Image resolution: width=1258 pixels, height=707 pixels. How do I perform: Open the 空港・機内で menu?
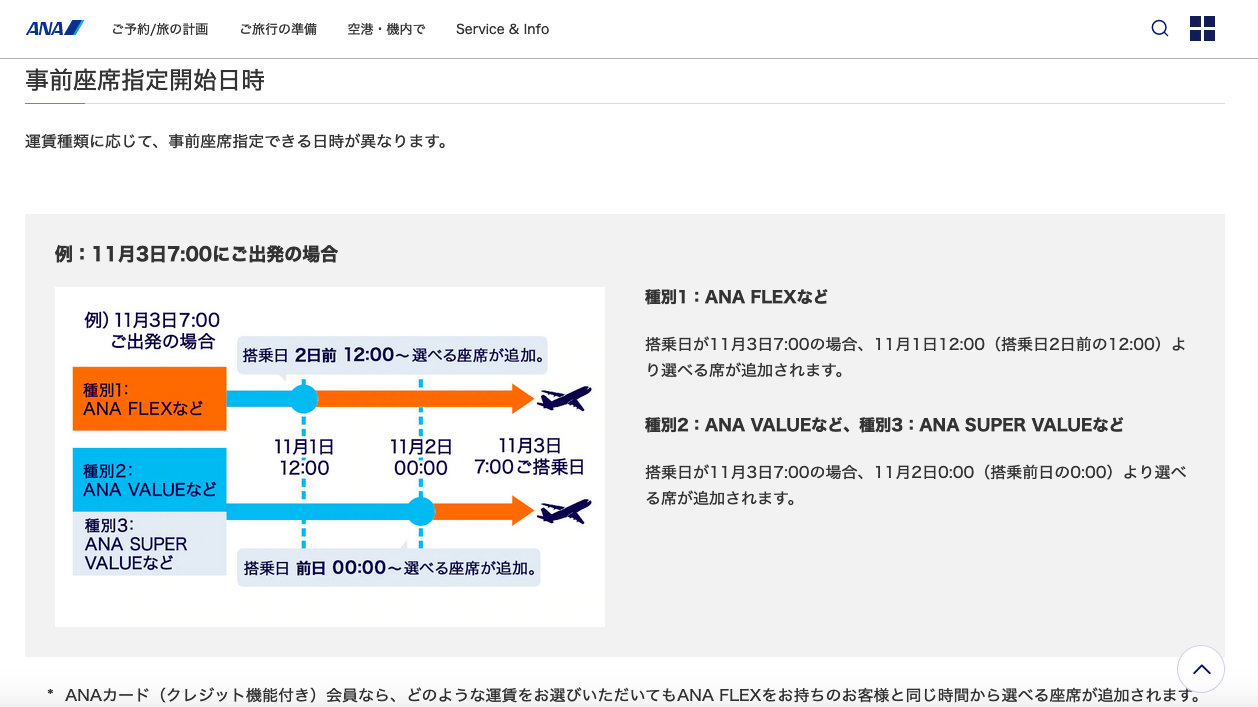click(386, 29)
